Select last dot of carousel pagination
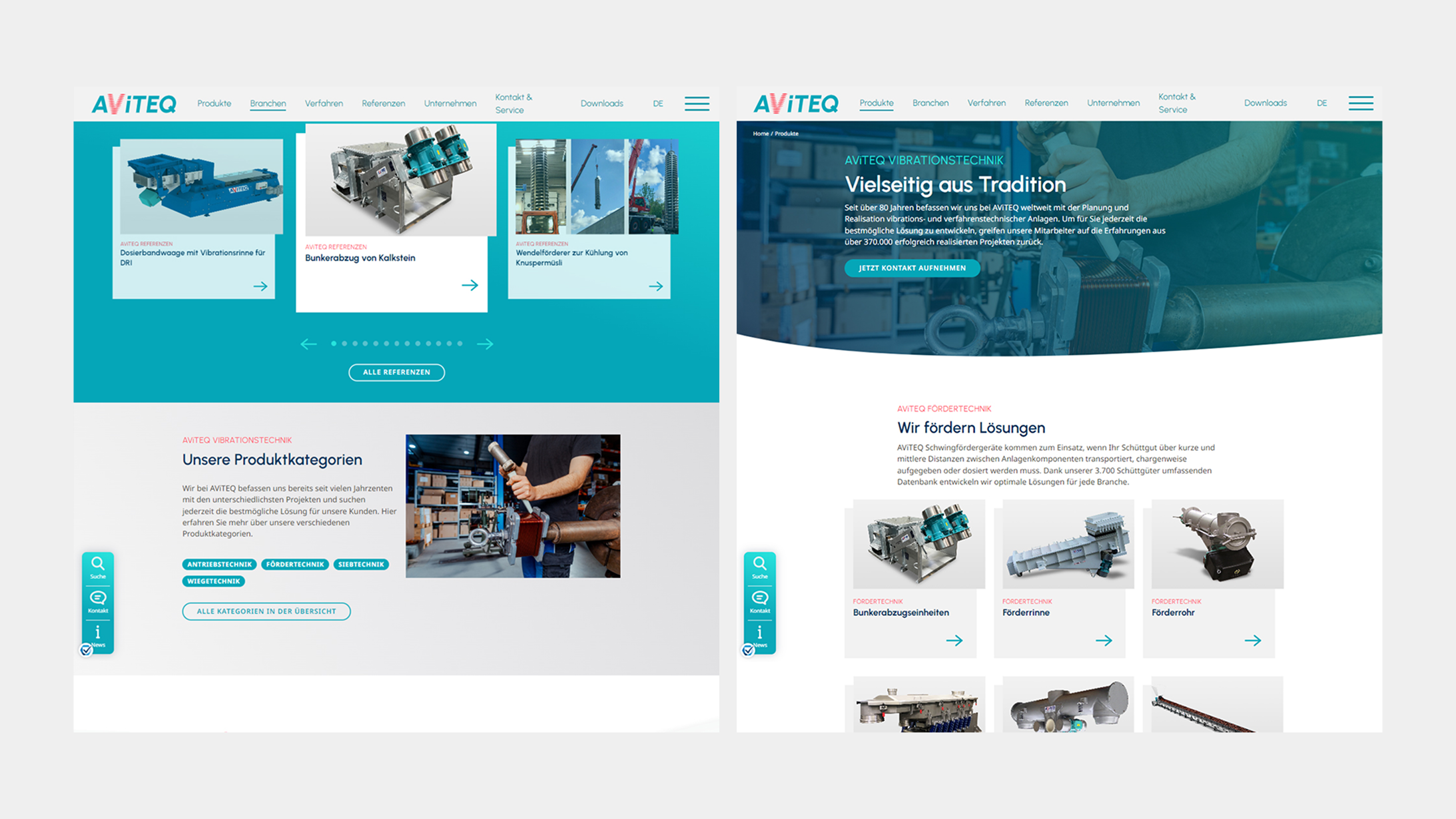Screen dimensions: 1456x819 pos(460,344)
